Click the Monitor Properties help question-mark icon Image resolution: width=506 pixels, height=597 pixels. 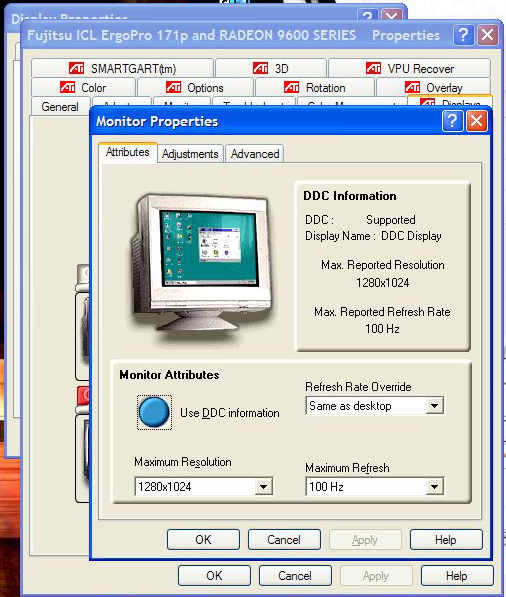(x=452, y=121)
